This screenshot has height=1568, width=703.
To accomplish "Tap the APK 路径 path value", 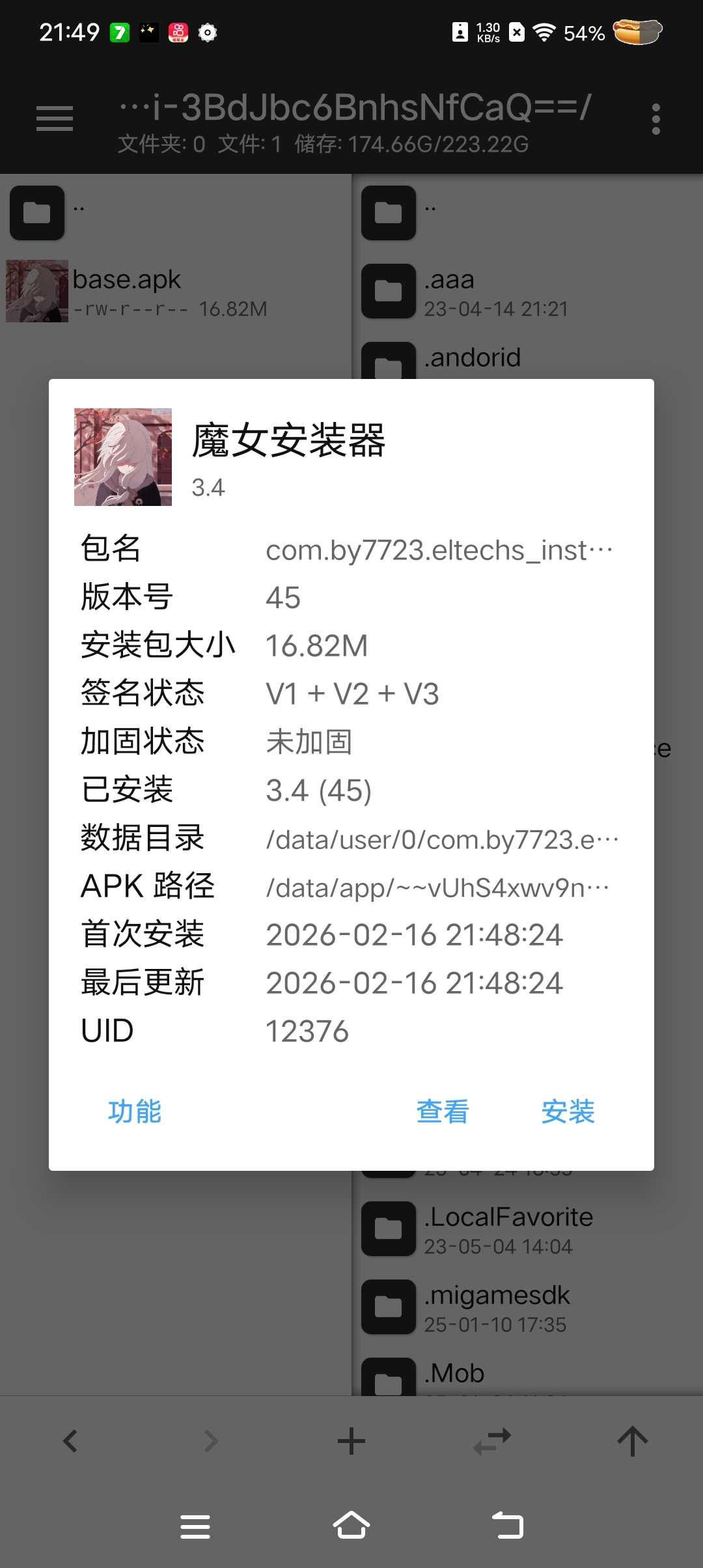I will tap(438, 887).
